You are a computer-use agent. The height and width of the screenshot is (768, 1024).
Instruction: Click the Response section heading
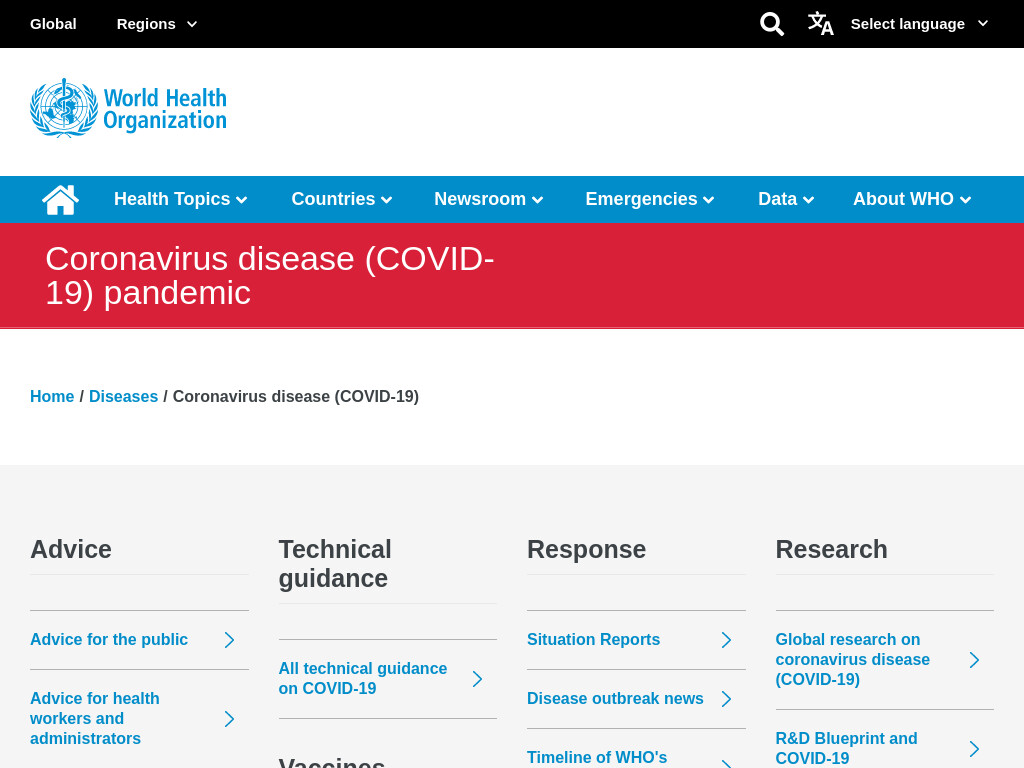pos(586,549)
